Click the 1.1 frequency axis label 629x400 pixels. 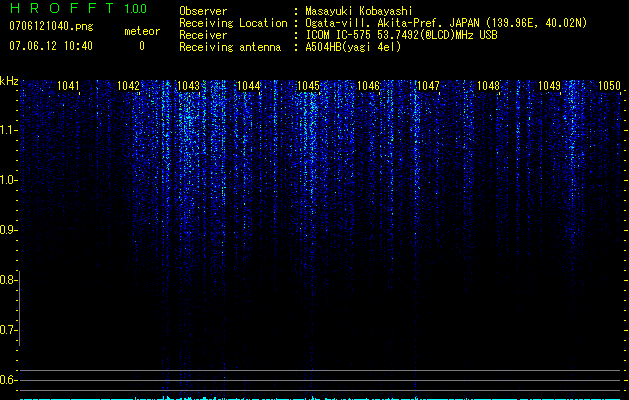[x=7, y=130]
